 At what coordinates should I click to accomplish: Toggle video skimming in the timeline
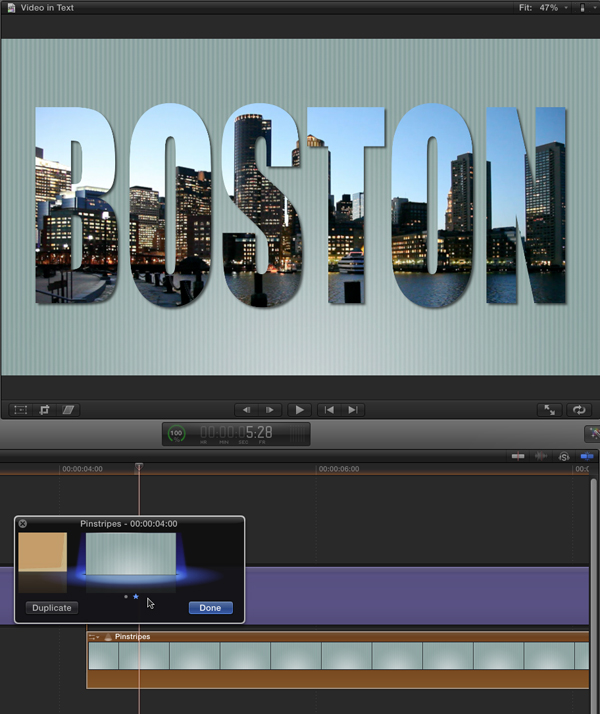pos(518,456)
